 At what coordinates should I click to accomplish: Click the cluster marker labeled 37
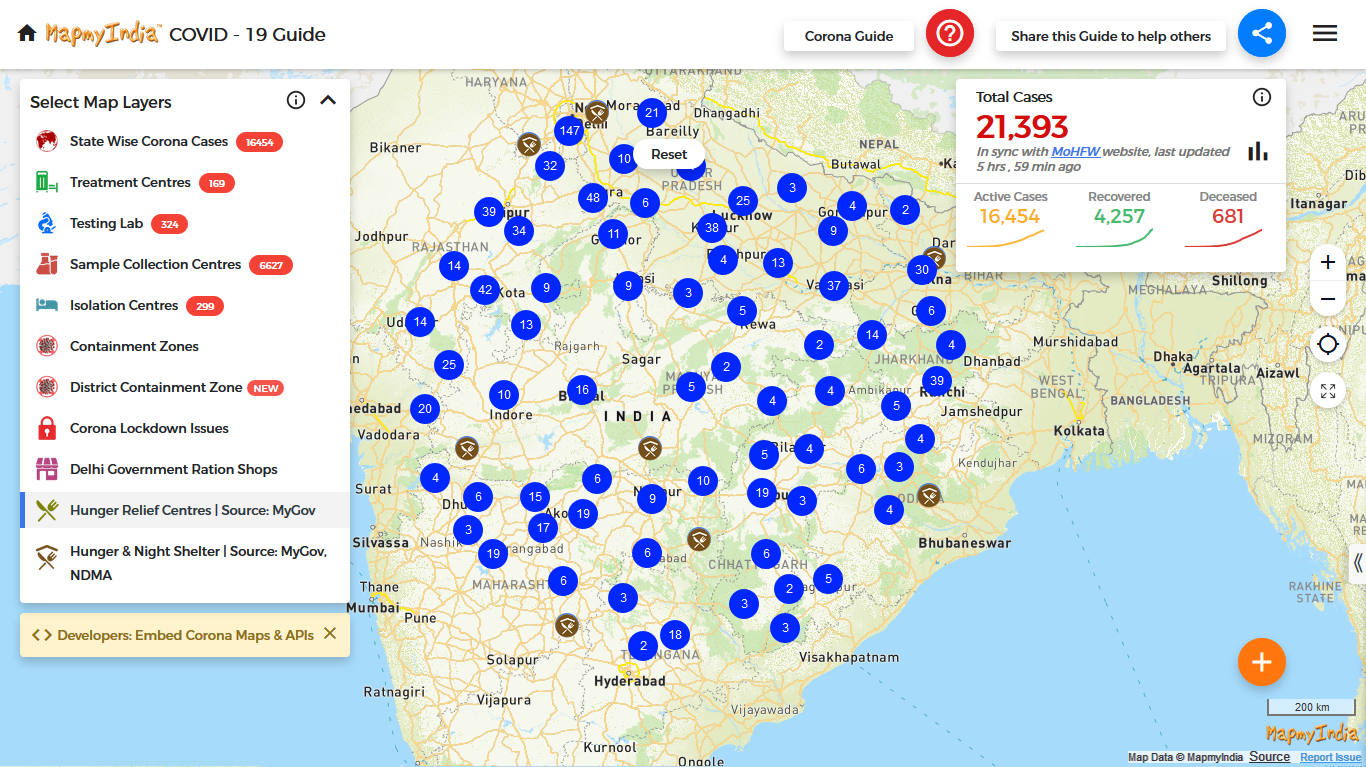(x=834, y=286)
